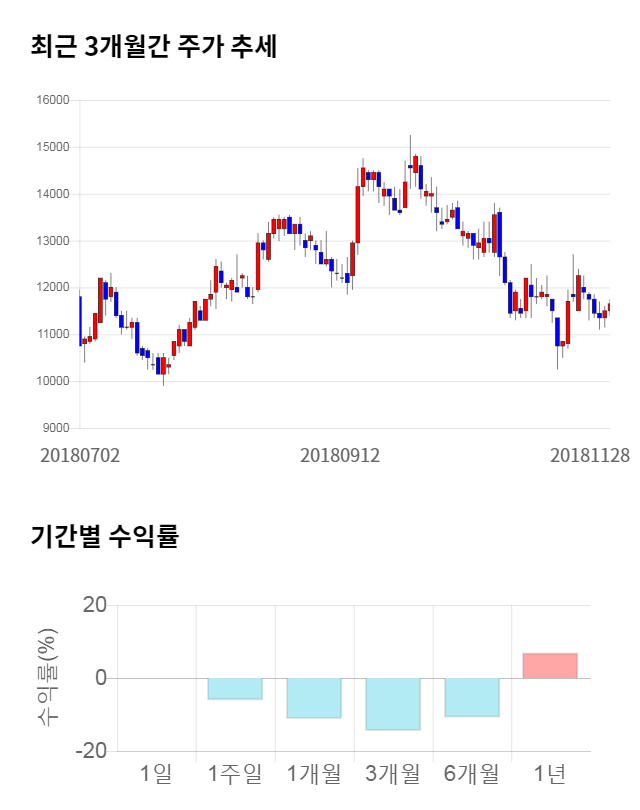
Task: Click the "기간별 수익률" section heading
Action: 104,535
